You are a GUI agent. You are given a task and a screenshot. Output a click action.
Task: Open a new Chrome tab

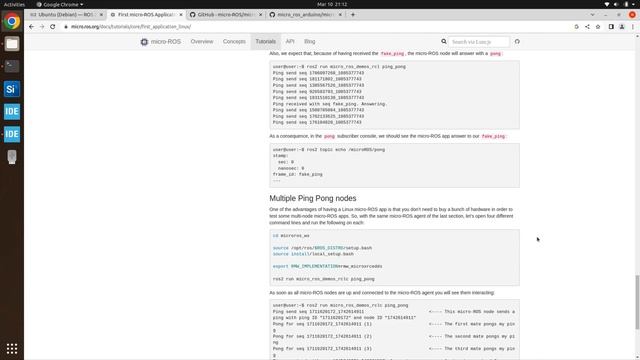pyautogui.click(x=353, y=15)
